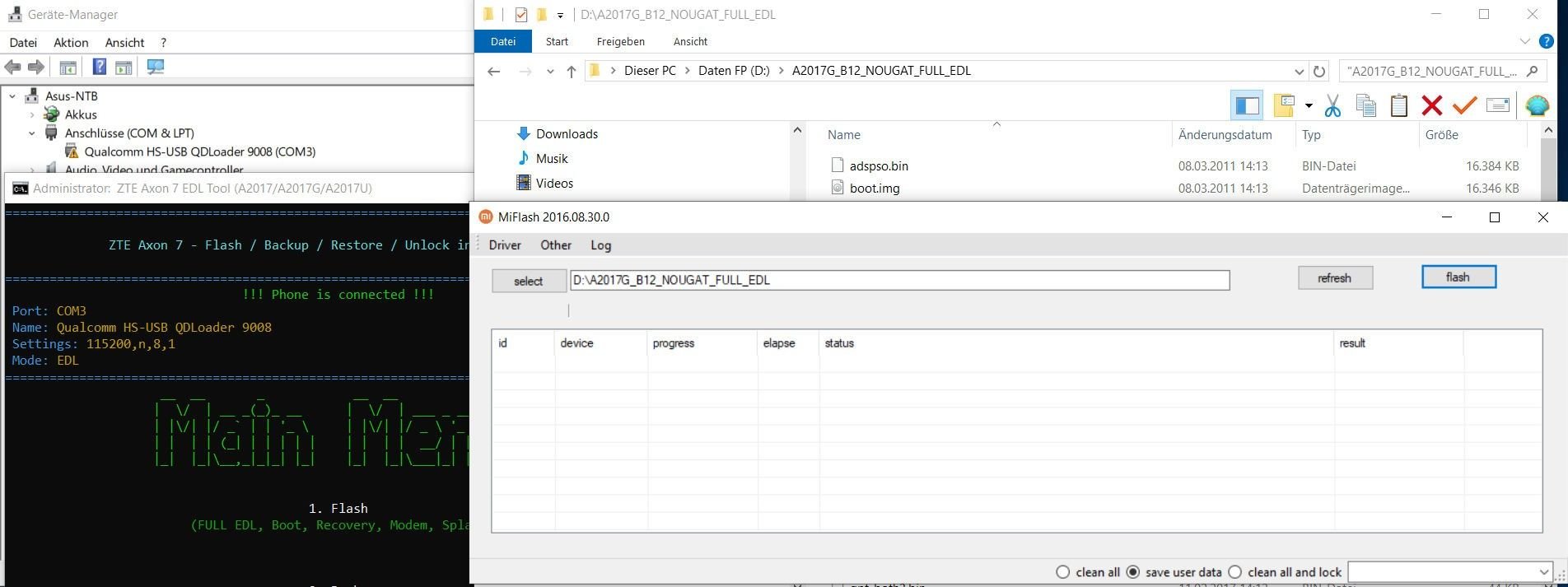Viewport: 1568px width, 587px height.
Task: Switch to the Freigeben ribbon tab
Action: [x=621, y=41]
